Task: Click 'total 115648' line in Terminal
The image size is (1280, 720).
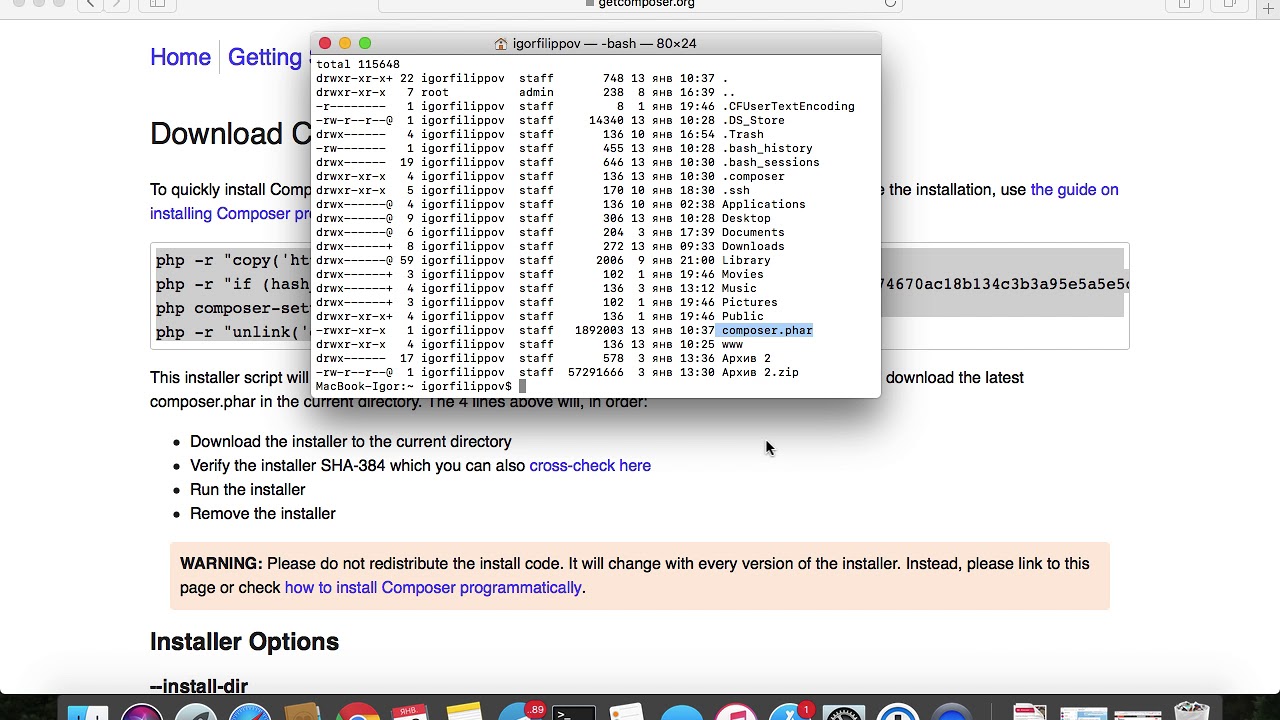Action: [x=358, y=64]
